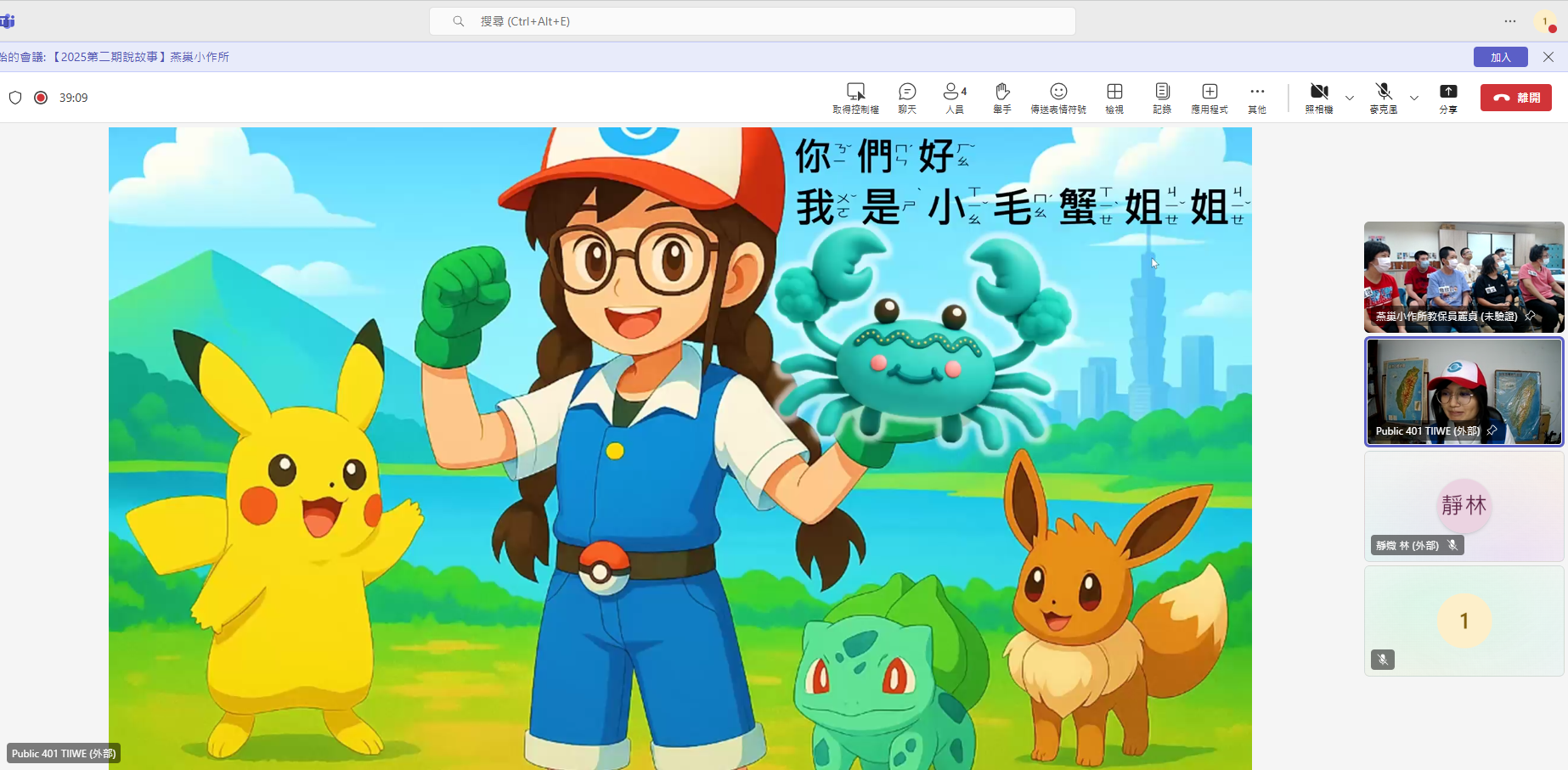
Task: Show the 人員 participants list
Action: click(x=954, y=93)
